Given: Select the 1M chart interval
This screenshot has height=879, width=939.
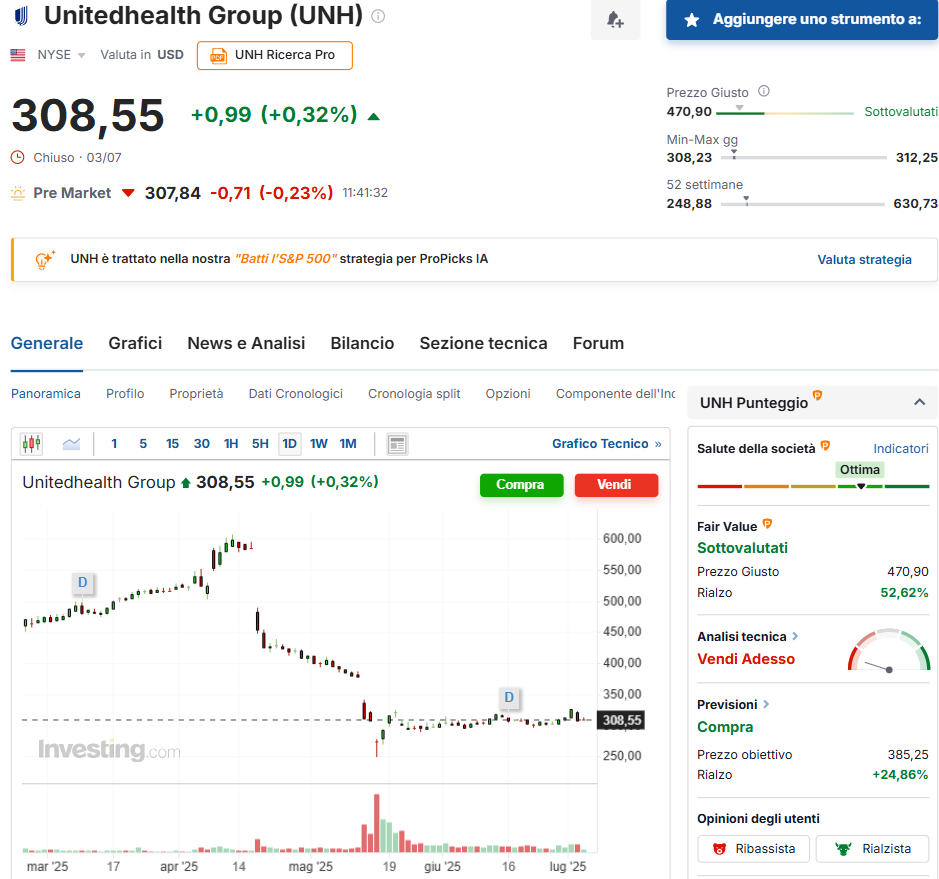Looking at the screenshot, I should point(348,444).
